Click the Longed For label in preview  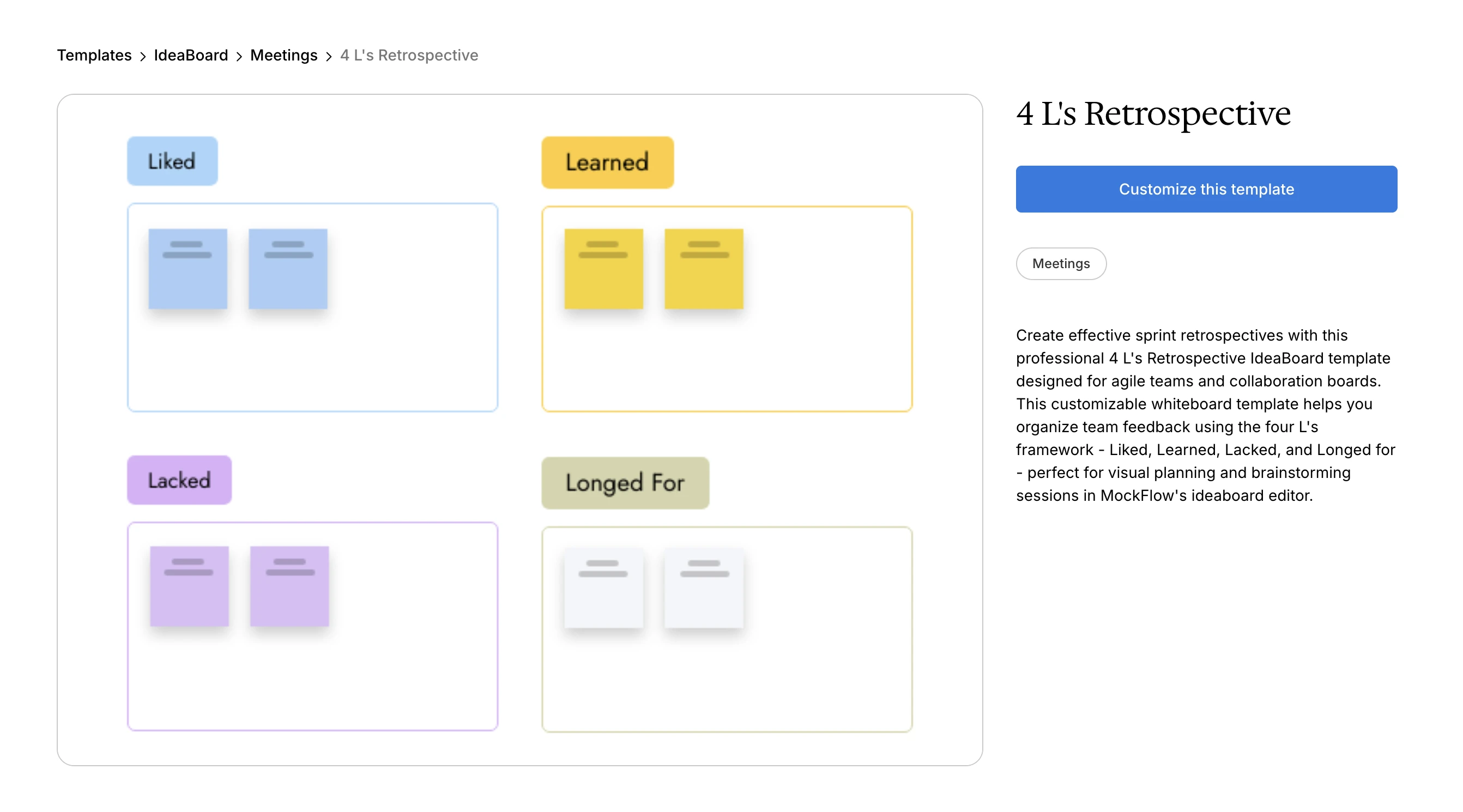click(625, 483)
